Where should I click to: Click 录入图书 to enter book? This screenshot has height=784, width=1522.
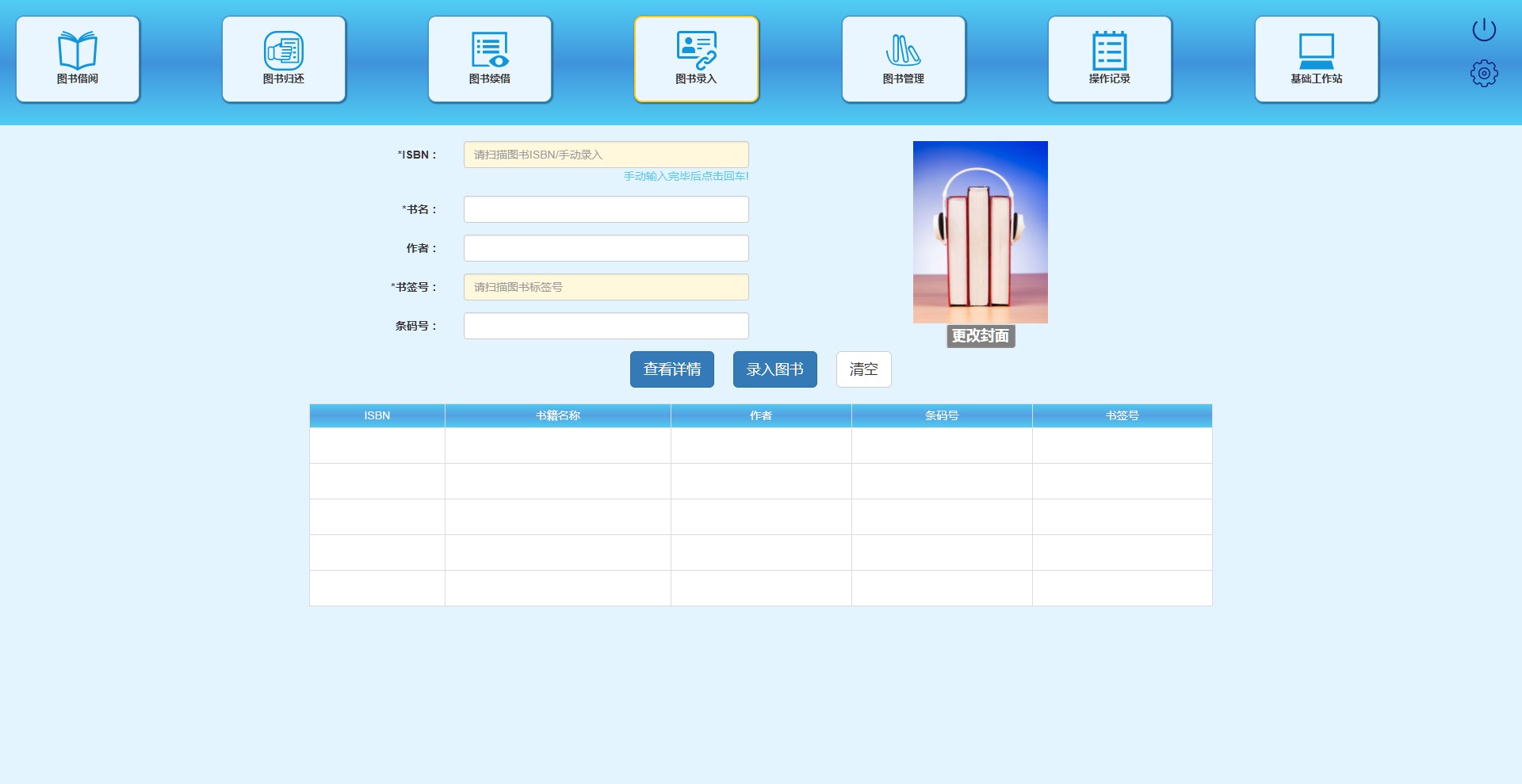[774, 369]
